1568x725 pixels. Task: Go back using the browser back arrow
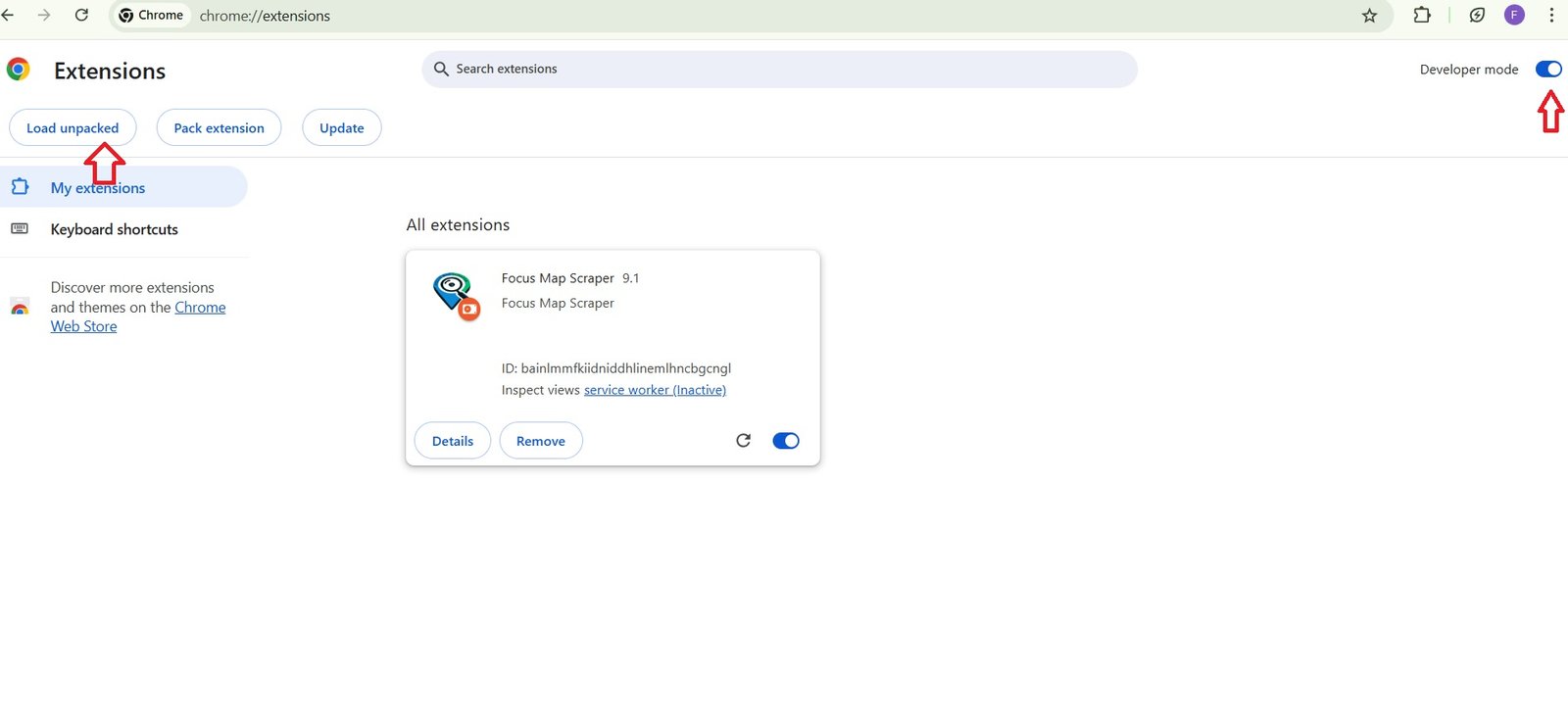pyautogui.click(x=8, y=15)
